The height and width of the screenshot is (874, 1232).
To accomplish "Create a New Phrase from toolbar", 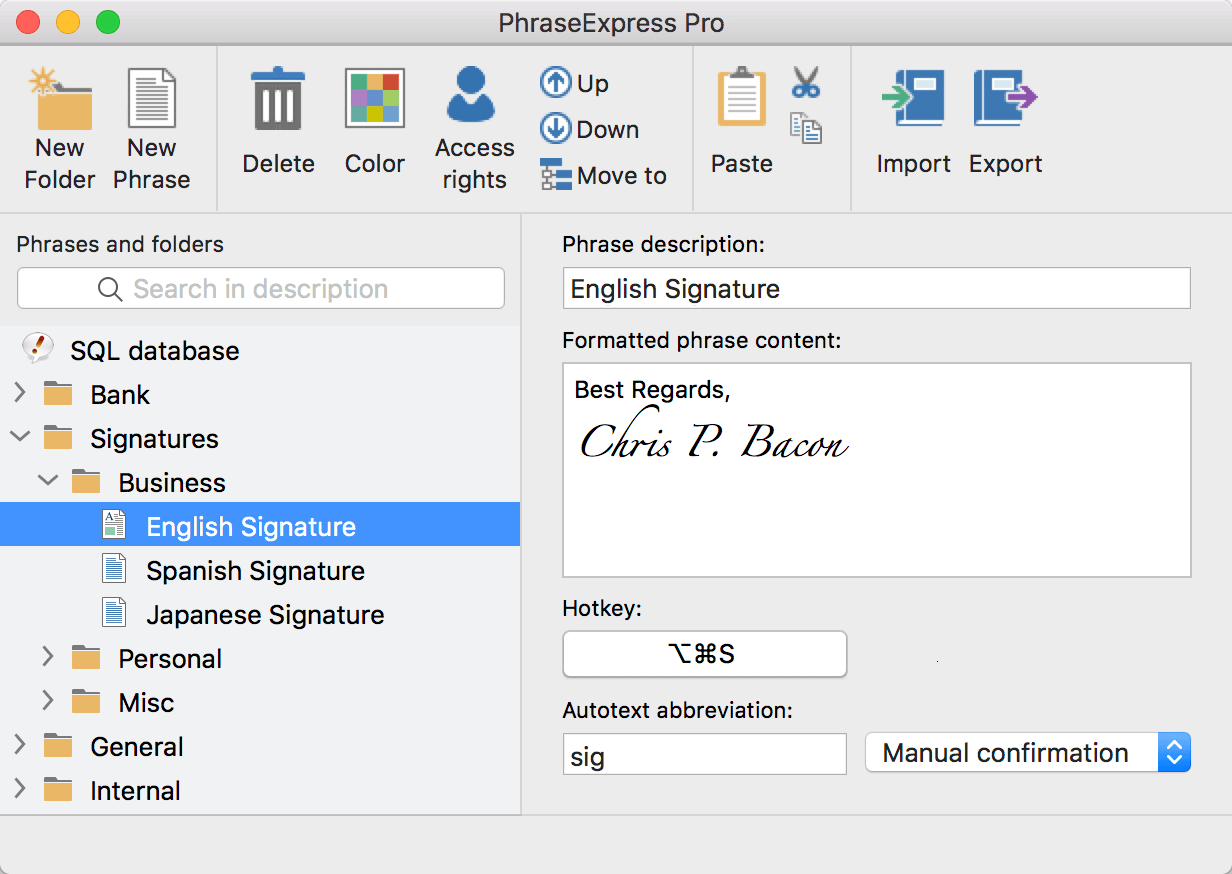I will [x=151, y=100].
